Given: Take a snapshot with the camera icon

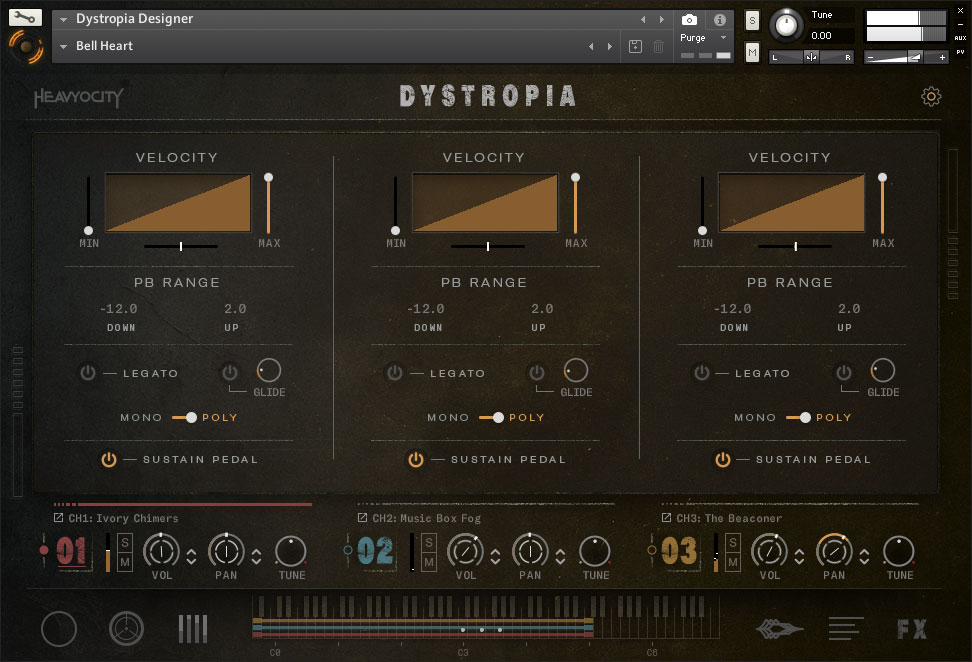Looking at the screenshot, I should pyautogui.click(x=689, y=19).
